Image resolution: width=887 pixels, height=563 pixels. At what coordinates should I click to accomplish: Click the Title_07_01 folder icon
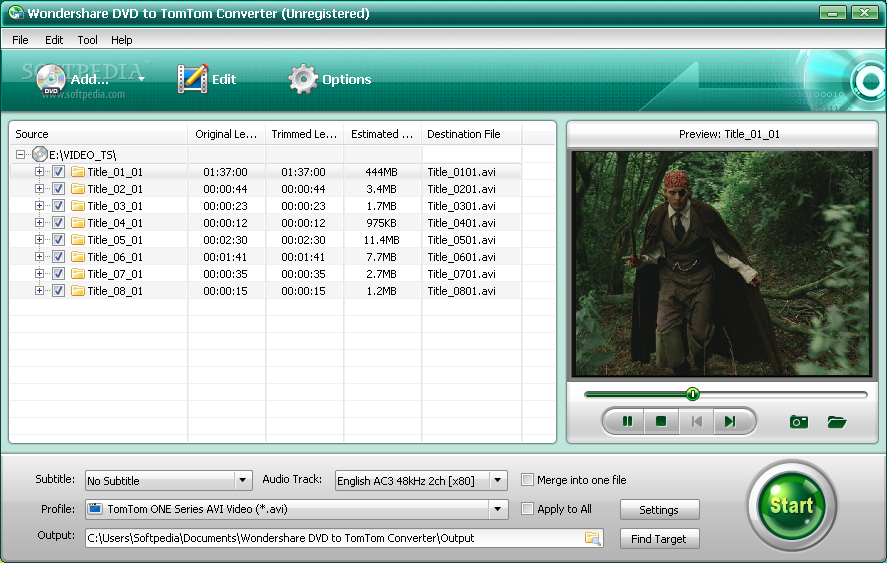click(x=77, y=273)
